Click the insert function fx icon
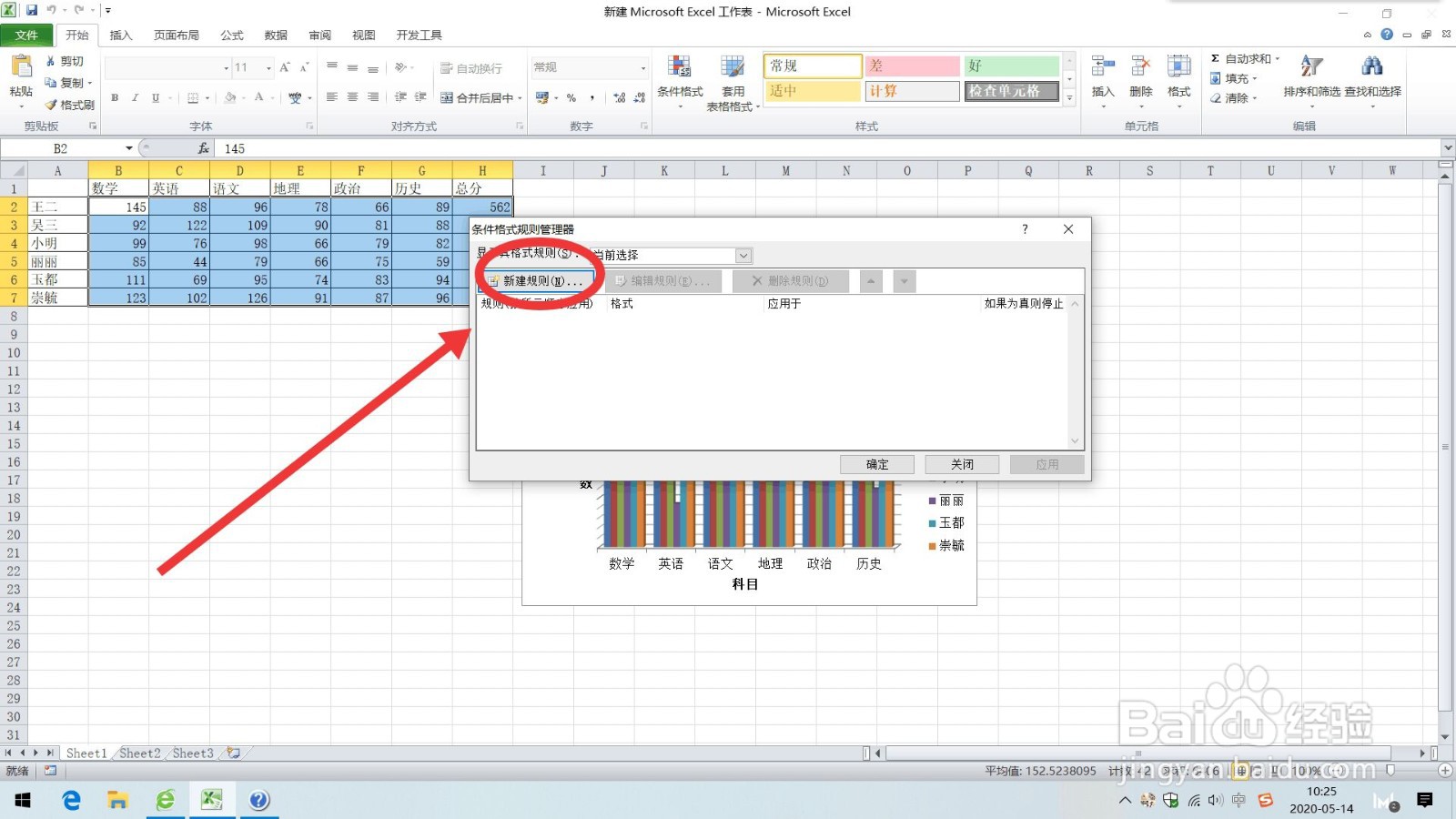The image size is (1456, 819). [203, 147]
